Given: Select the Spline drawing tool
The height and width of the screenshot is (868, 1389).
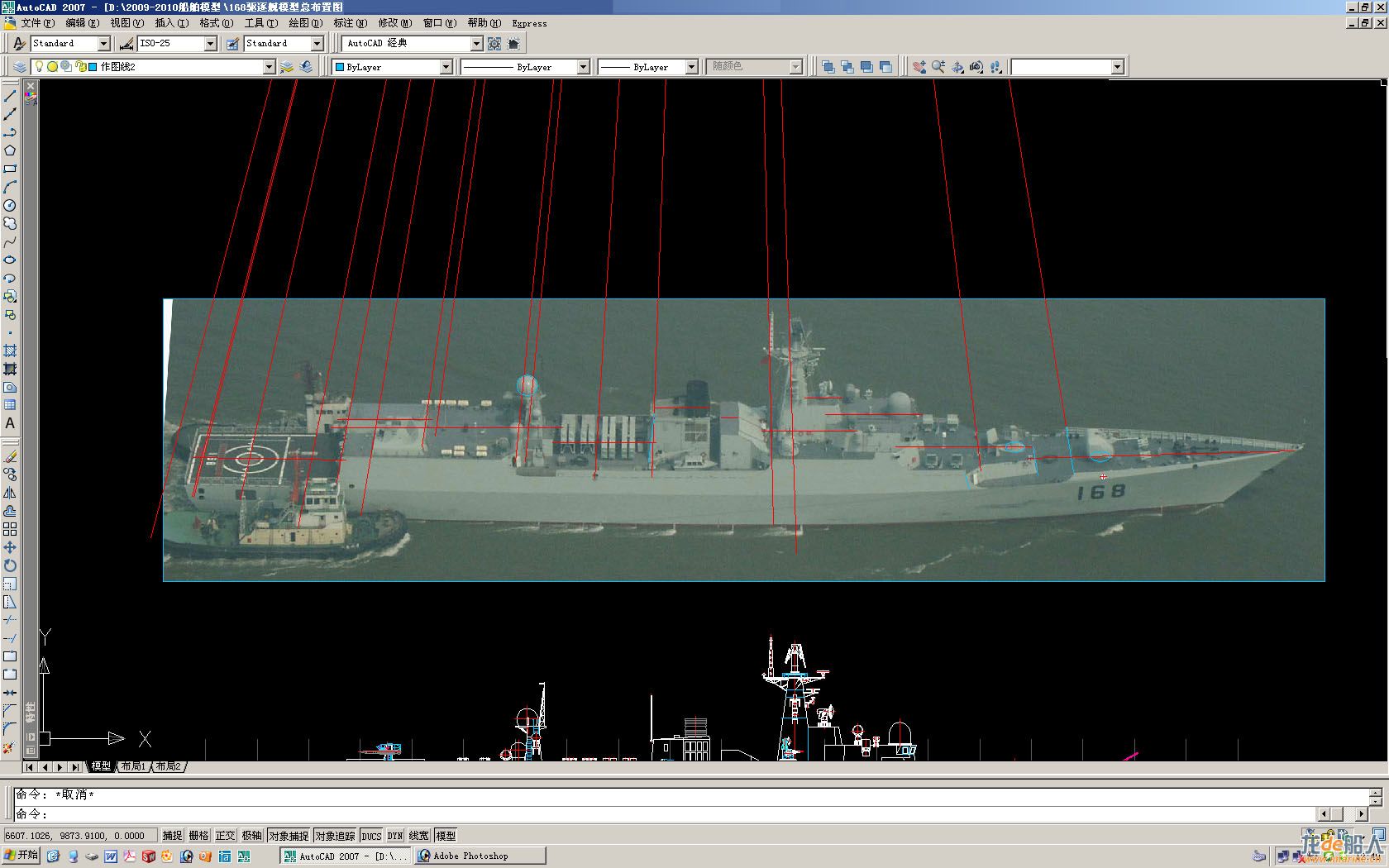Looking at the screenshot, I should (10, 241).
